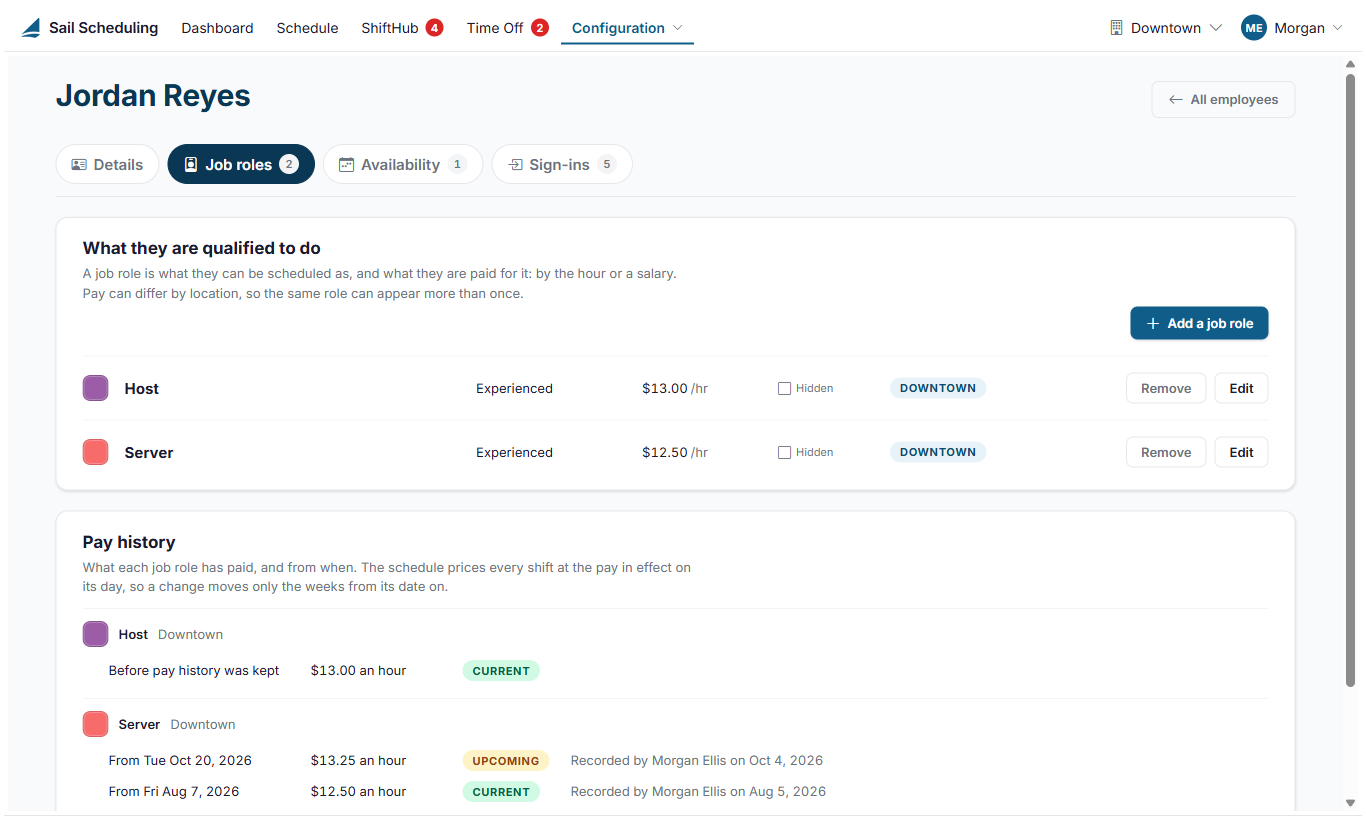Click the calendar icon on Availability tab

tap(347, 165)
